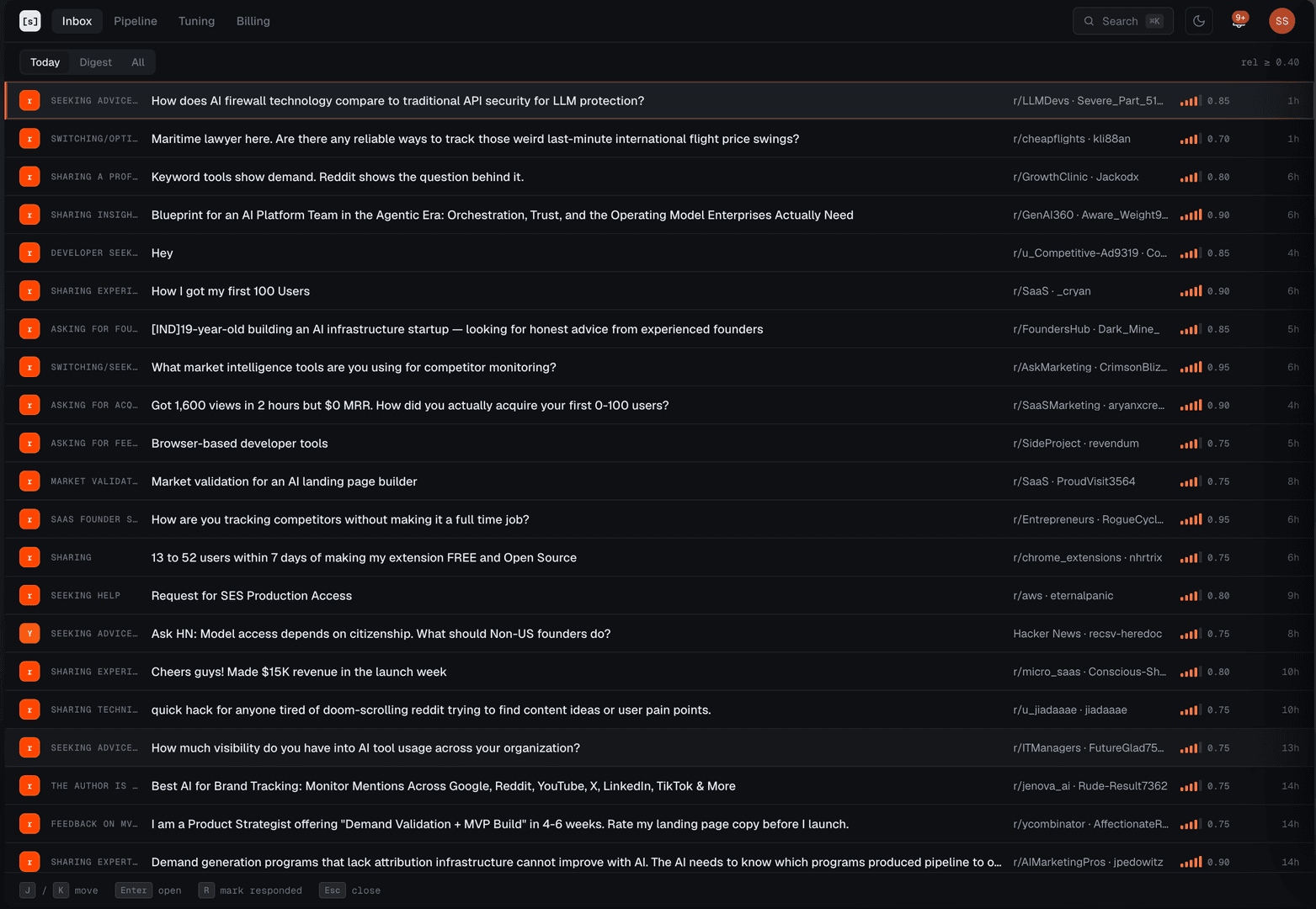Click Hacker News icon on Ask HN post
1316x909 pixels.
pos(29,634)
